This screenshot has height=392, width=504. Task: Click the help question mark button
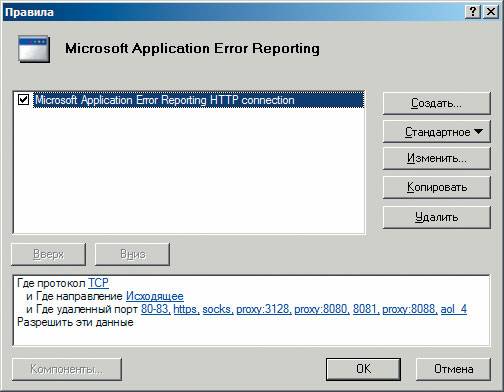pos(473,12)
